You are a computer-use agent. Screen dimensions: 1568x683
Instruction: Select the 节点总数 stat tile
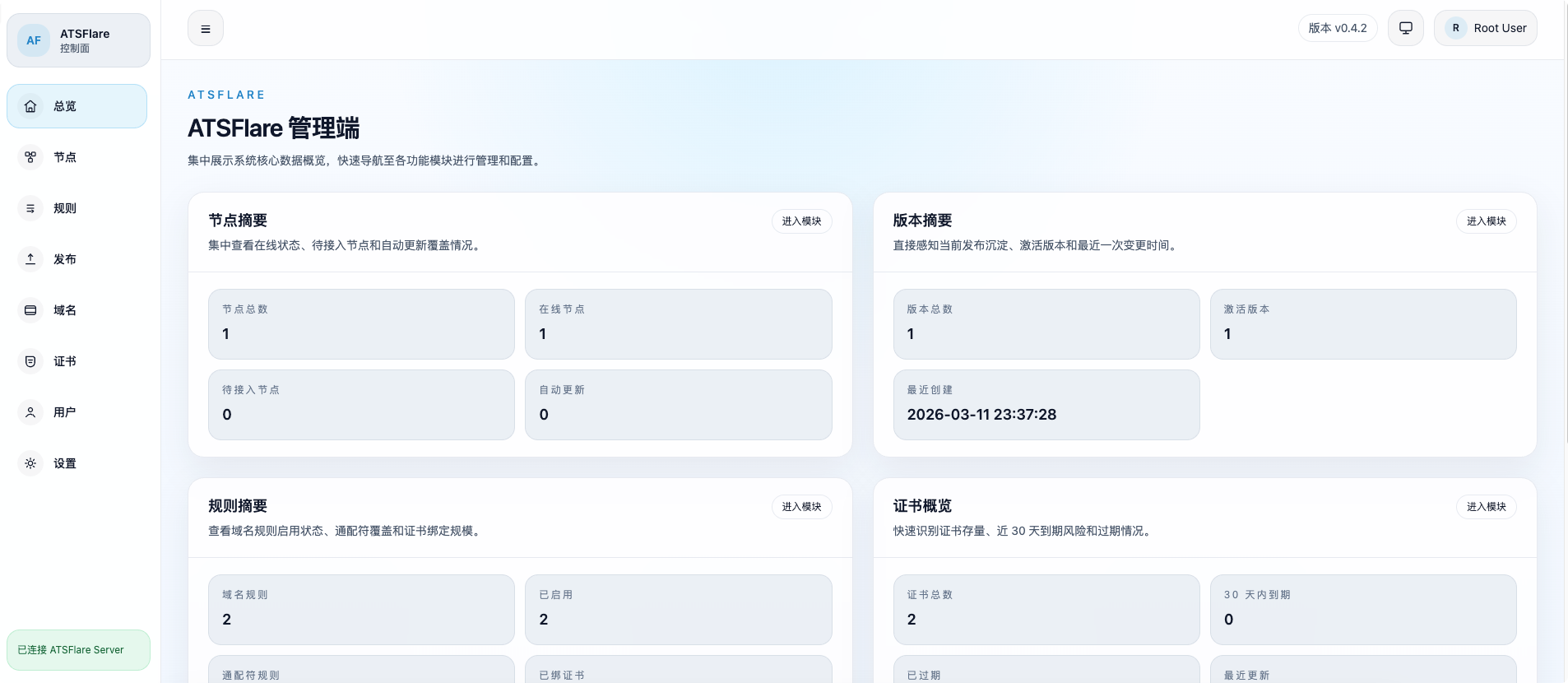pos(361,324)
